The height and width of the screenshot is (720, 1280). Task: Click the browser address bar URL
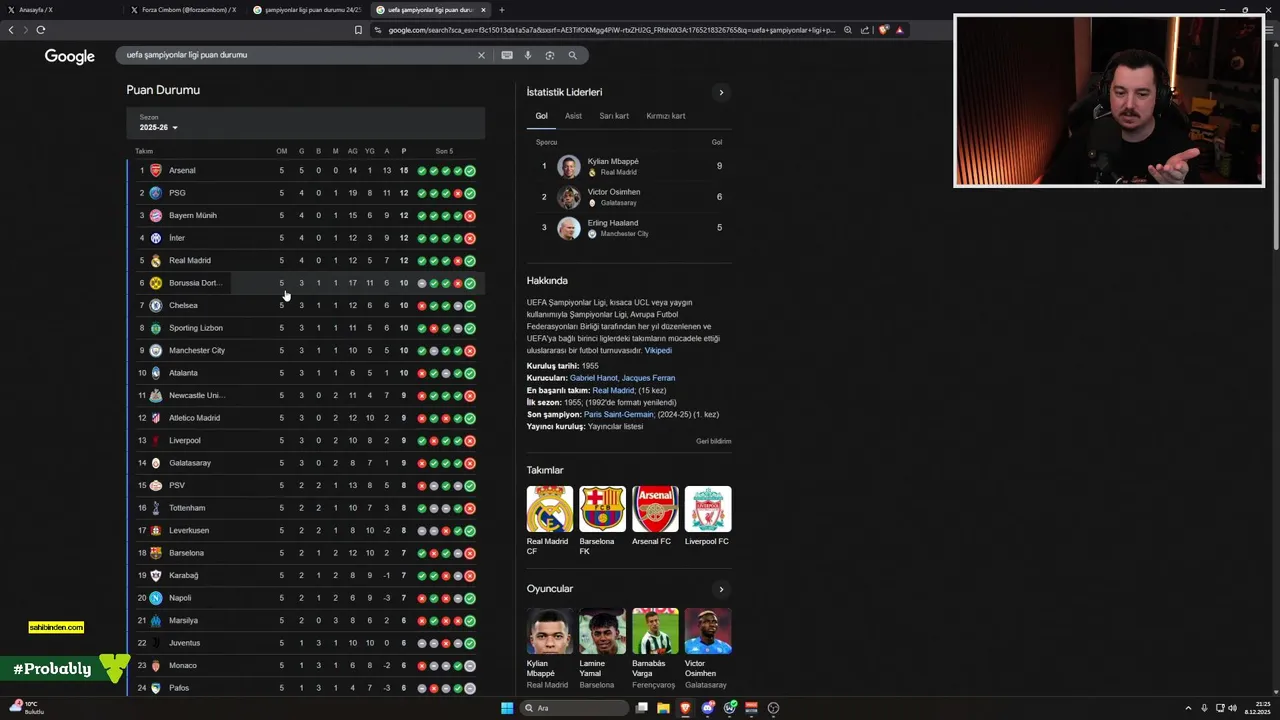(x=610, y=30)
